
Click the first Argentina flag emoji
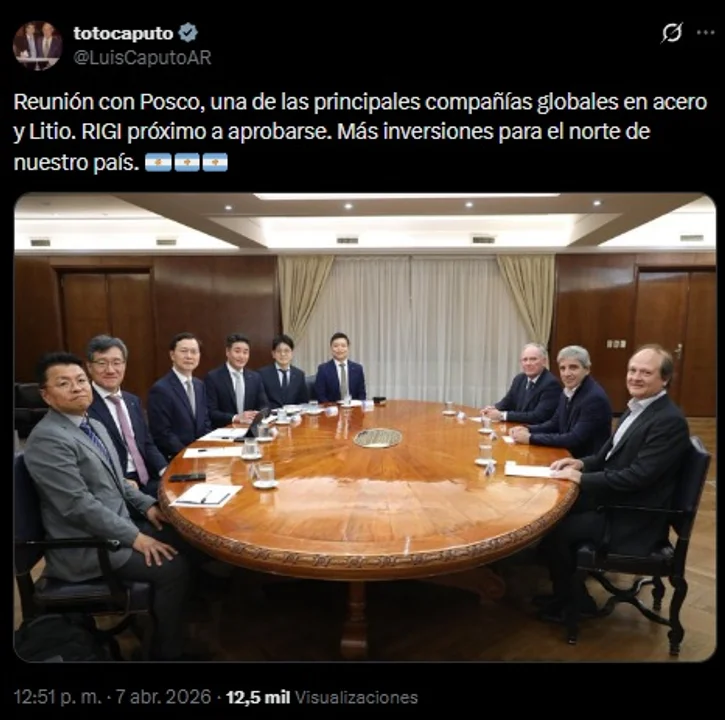(158, 163)
